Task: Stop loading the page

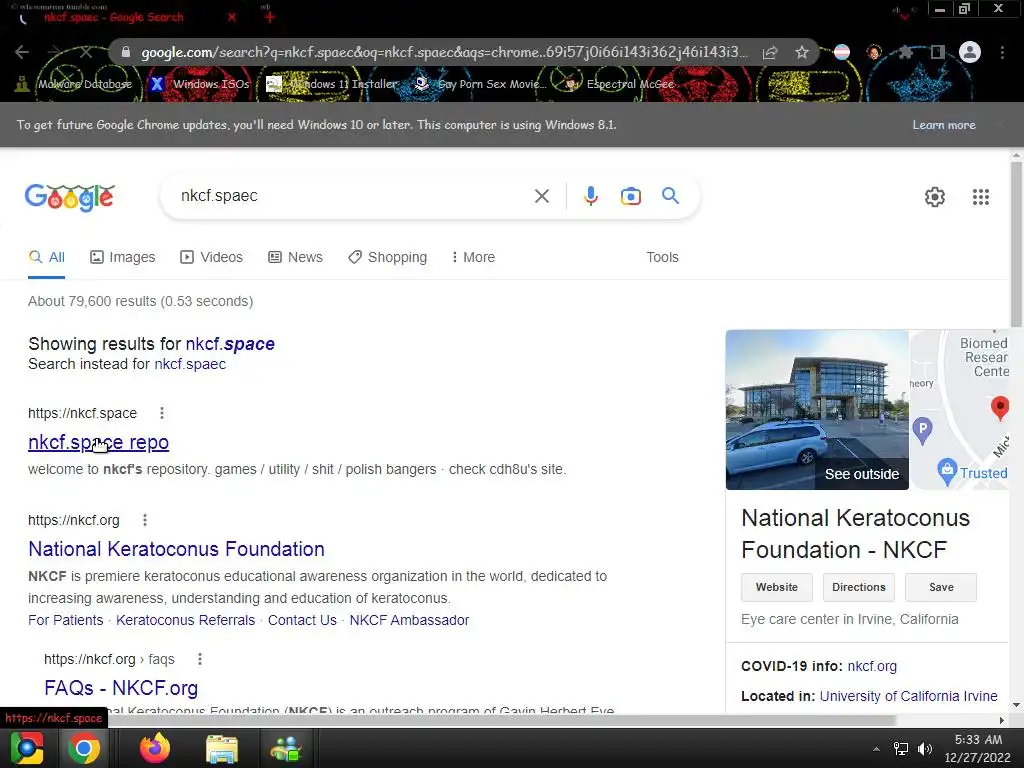Action: coord(86,52)
